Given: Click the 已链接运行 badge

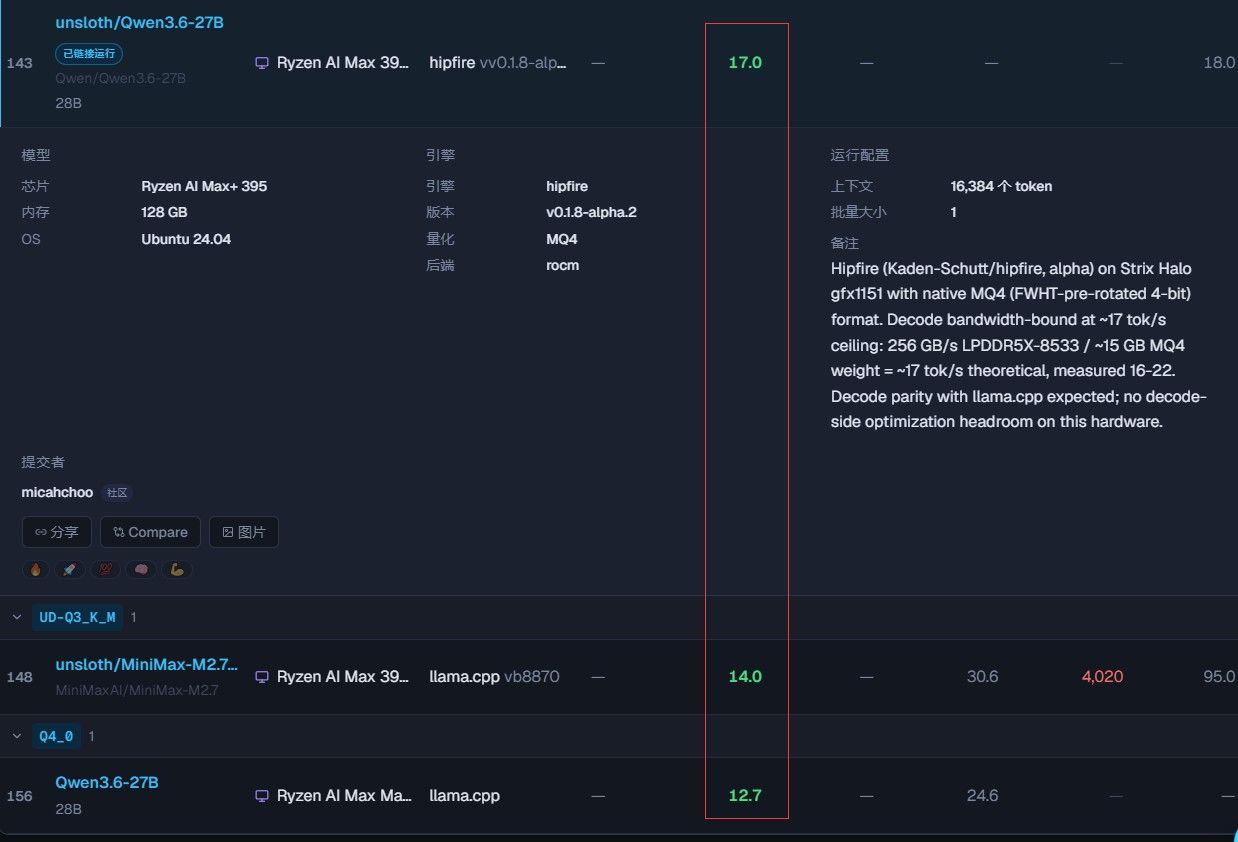Looking at the screenshot, I should coord(89,54).
